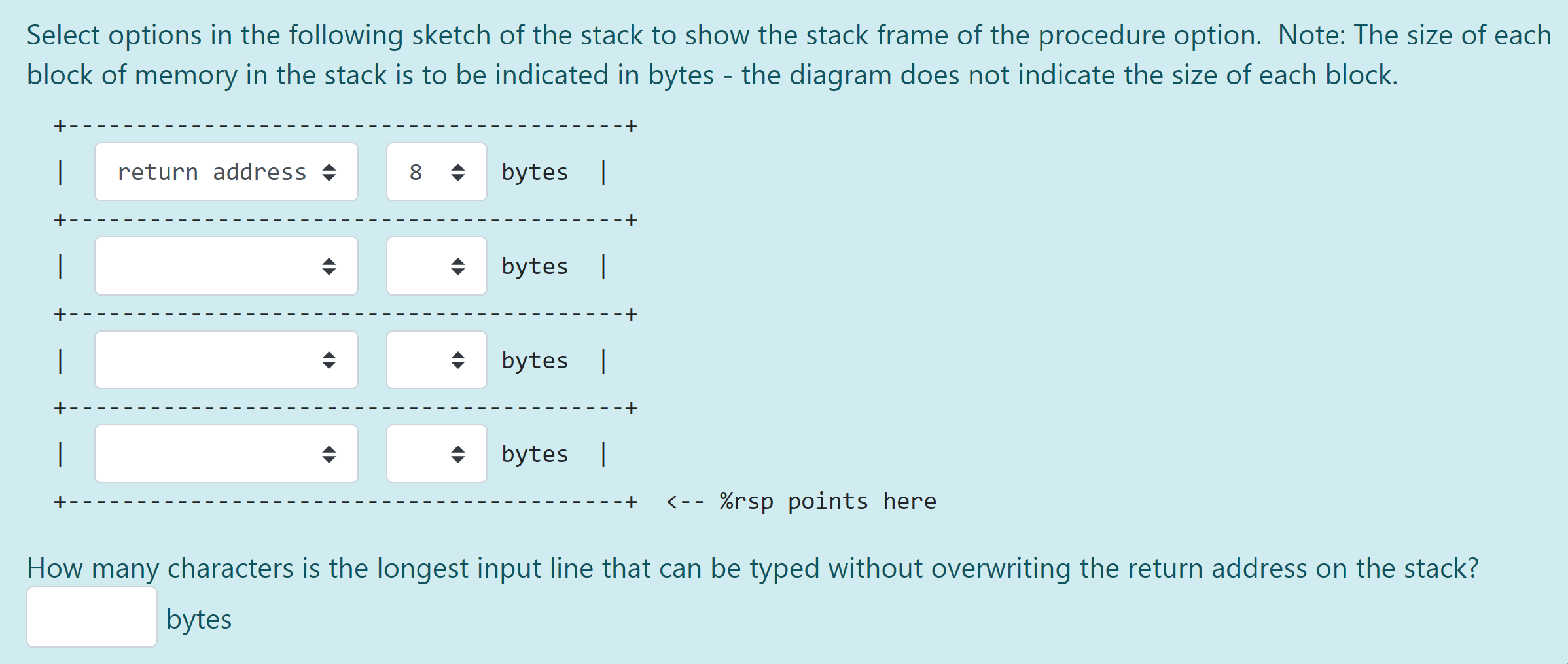Viewport: 1568px width, 664px height.
Task: Open the third row's size dropdown
Action: coord(436,359)
